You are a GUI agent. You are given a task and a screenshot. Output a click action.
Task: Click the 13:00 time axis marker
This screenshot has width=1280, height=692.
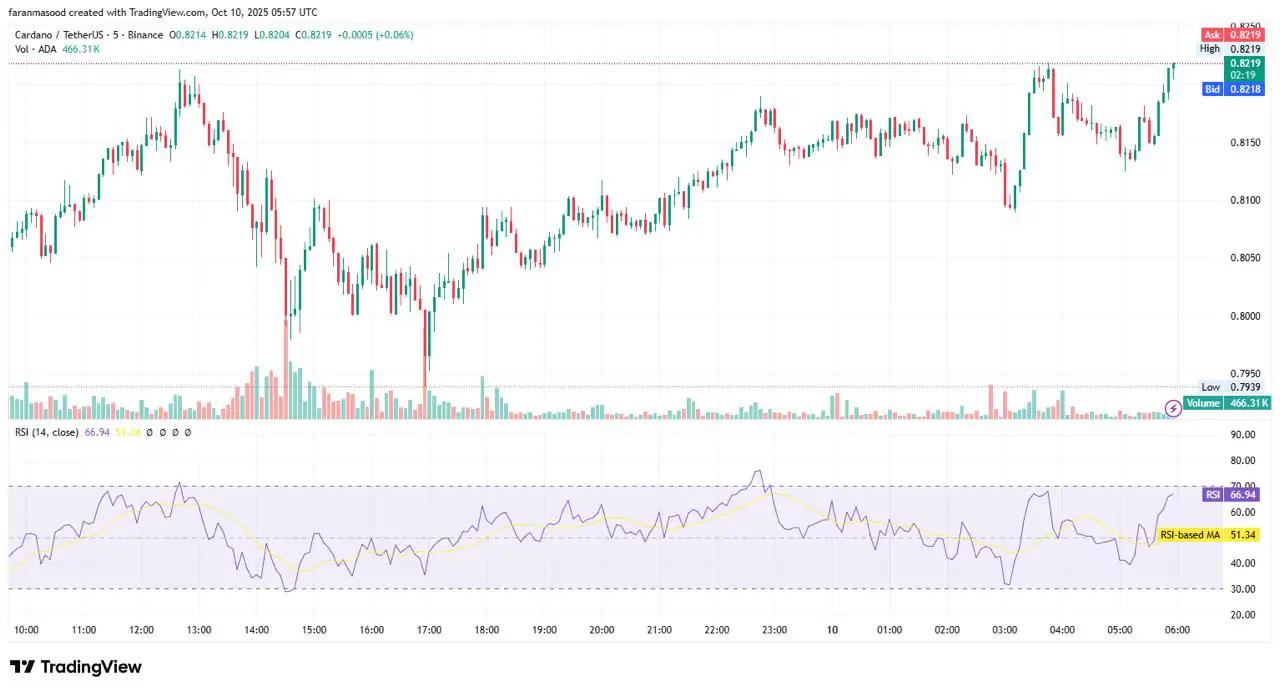point(199,630)
